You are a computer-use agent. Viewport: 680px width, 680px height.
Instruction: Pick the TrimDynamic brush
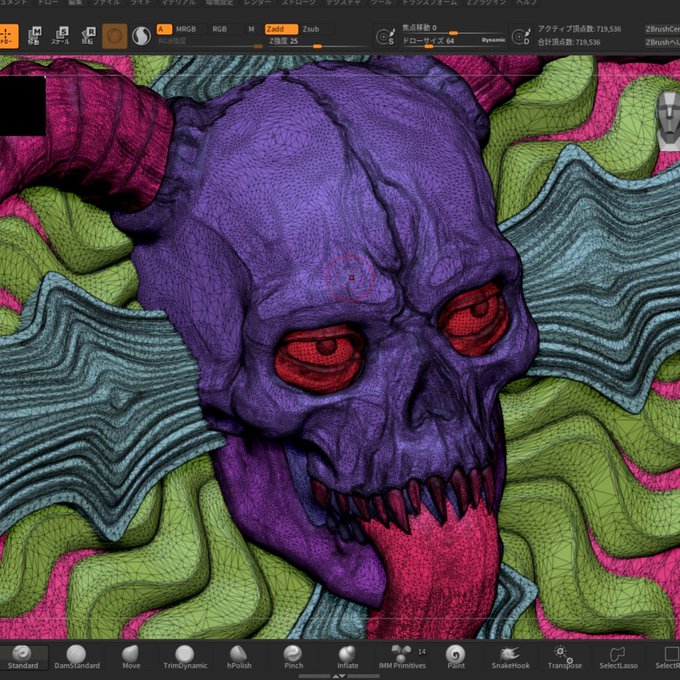(185, 656)
